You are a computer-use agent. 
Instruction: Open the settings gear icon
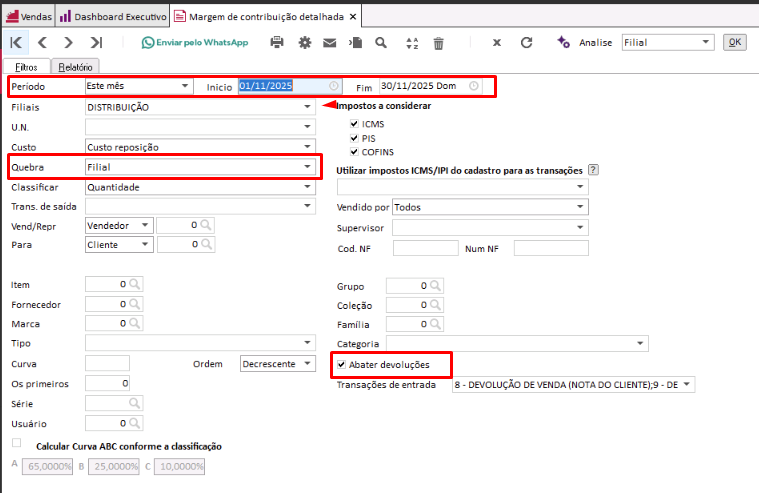[304, 43]
